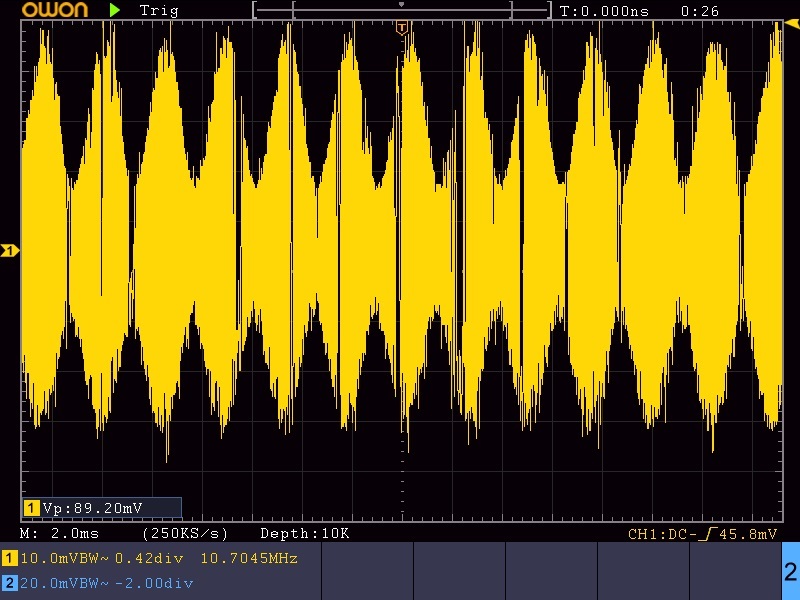
Task: Click the yellow trigger level arrow at right edge
Action: click(792, 23)
